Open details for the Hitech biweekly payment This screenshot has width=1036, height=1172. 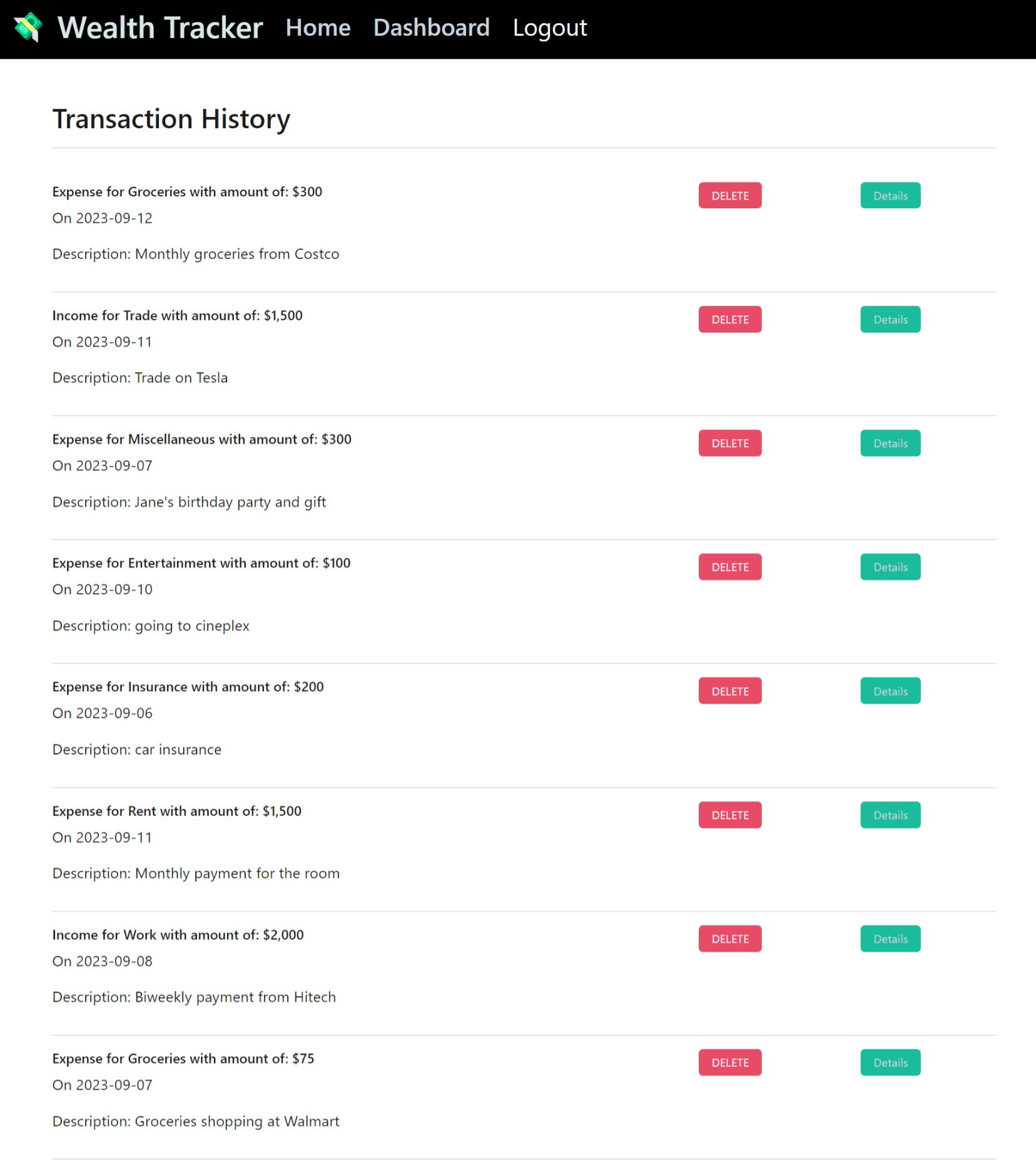[890, 938]
